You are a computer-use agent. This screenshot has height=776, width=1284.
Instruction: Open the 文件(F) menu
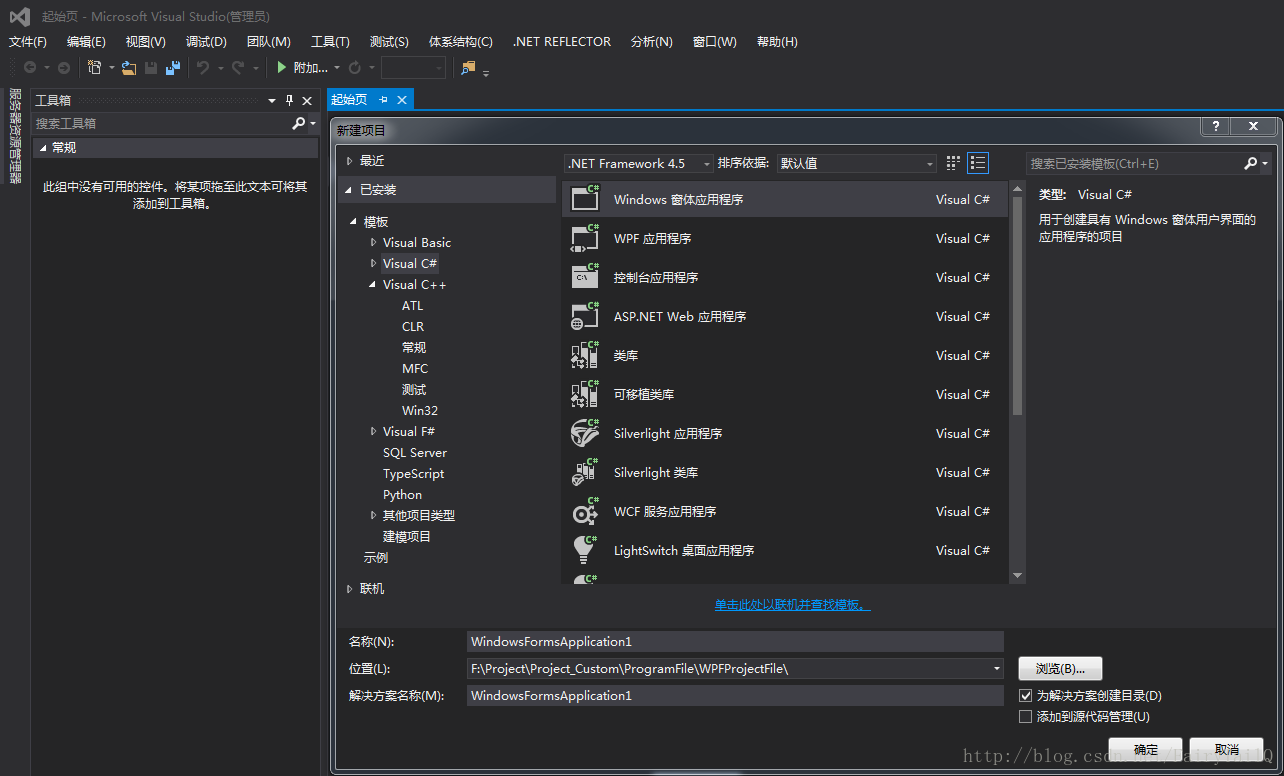pyautogui.click(x=28, y=41)
